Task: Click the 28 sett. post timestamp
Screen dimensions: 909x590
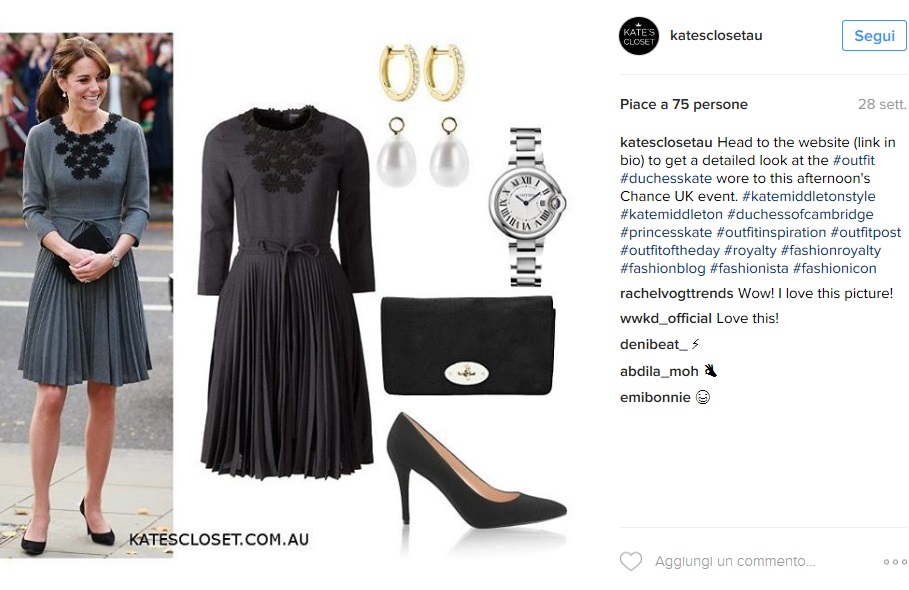Action: click(x=882, y=104)
